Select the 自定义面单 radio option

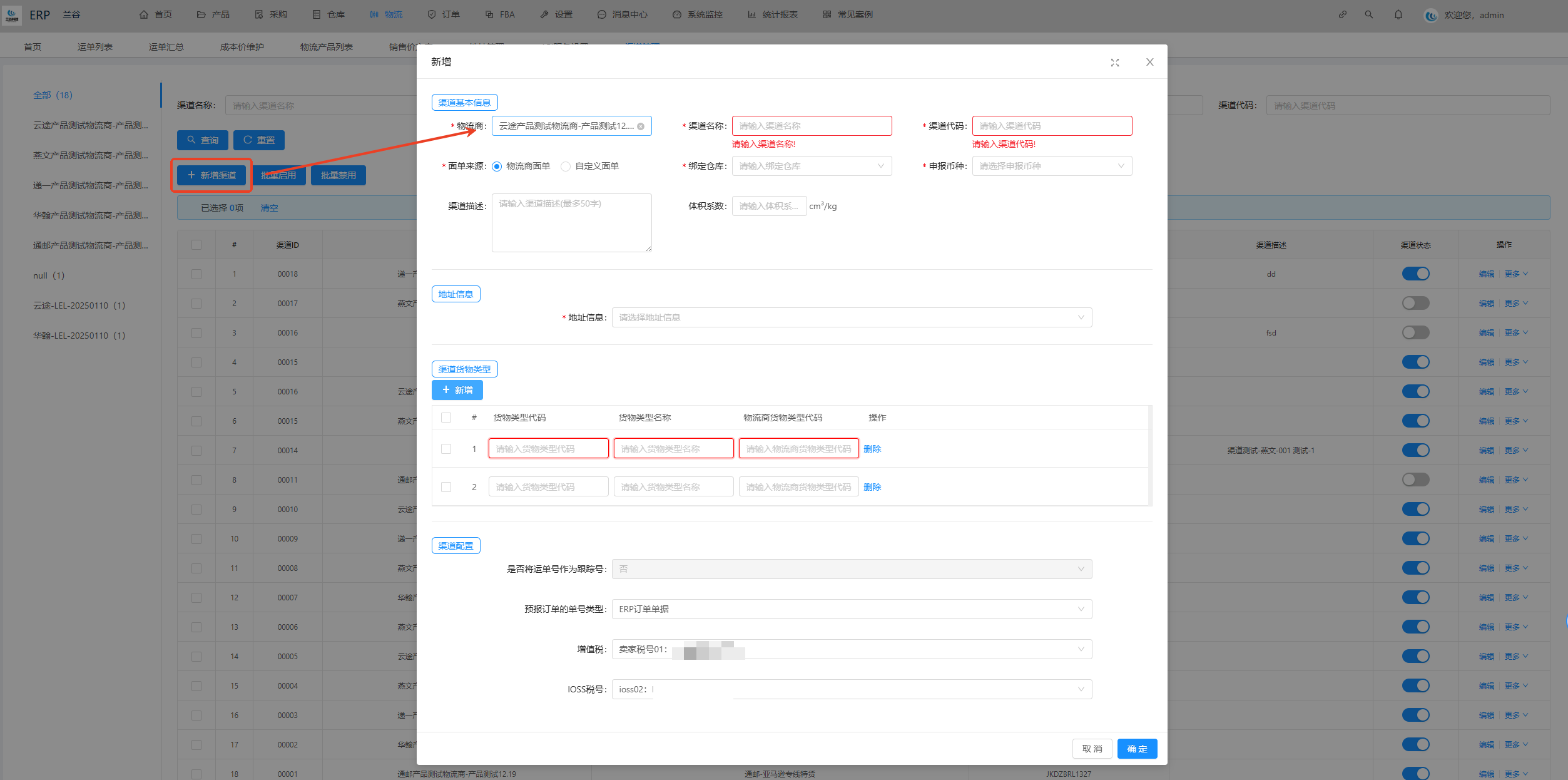coord(566,167)
